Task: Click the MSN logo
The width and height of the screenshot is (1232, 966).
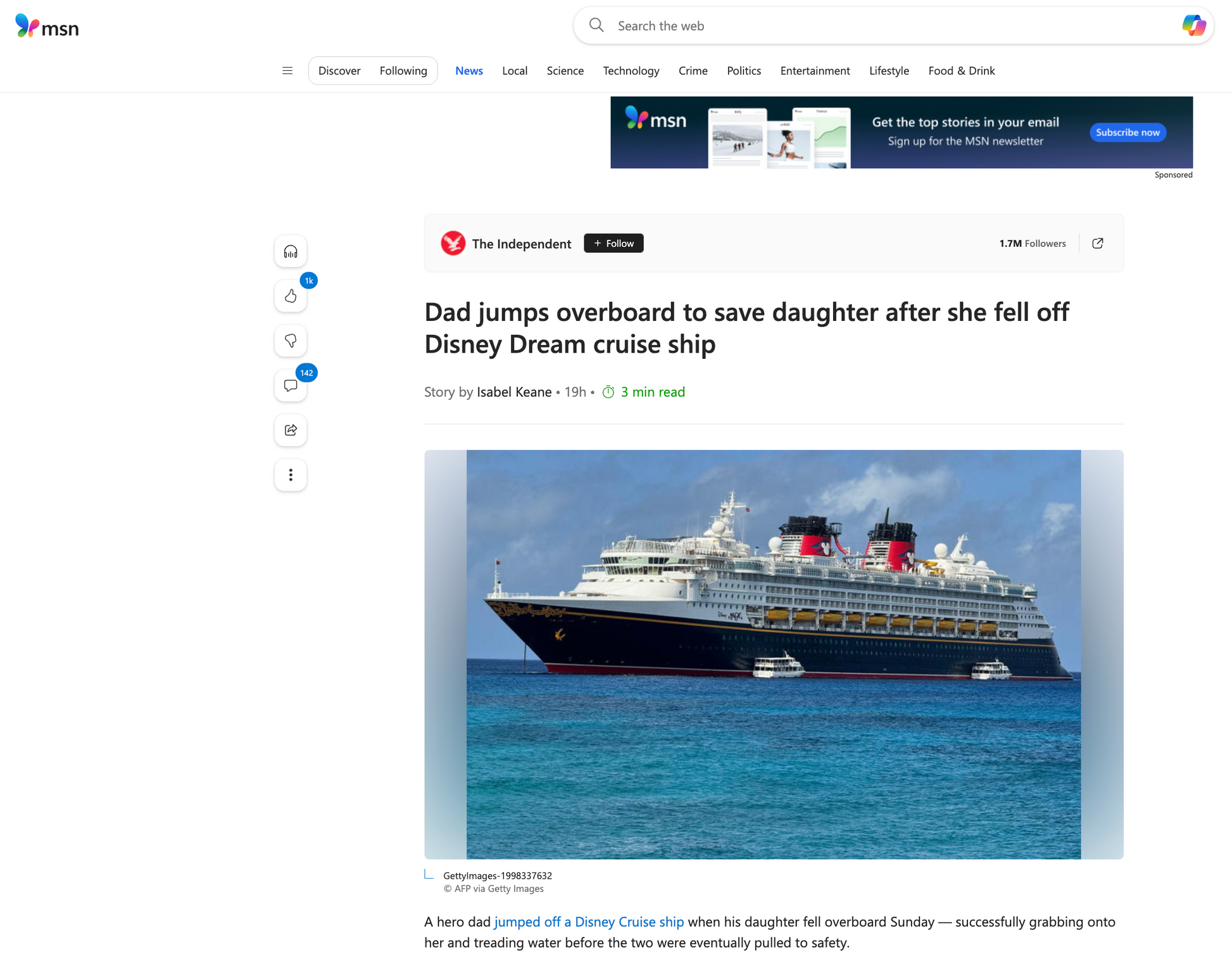Action: (x=47, y=26)
